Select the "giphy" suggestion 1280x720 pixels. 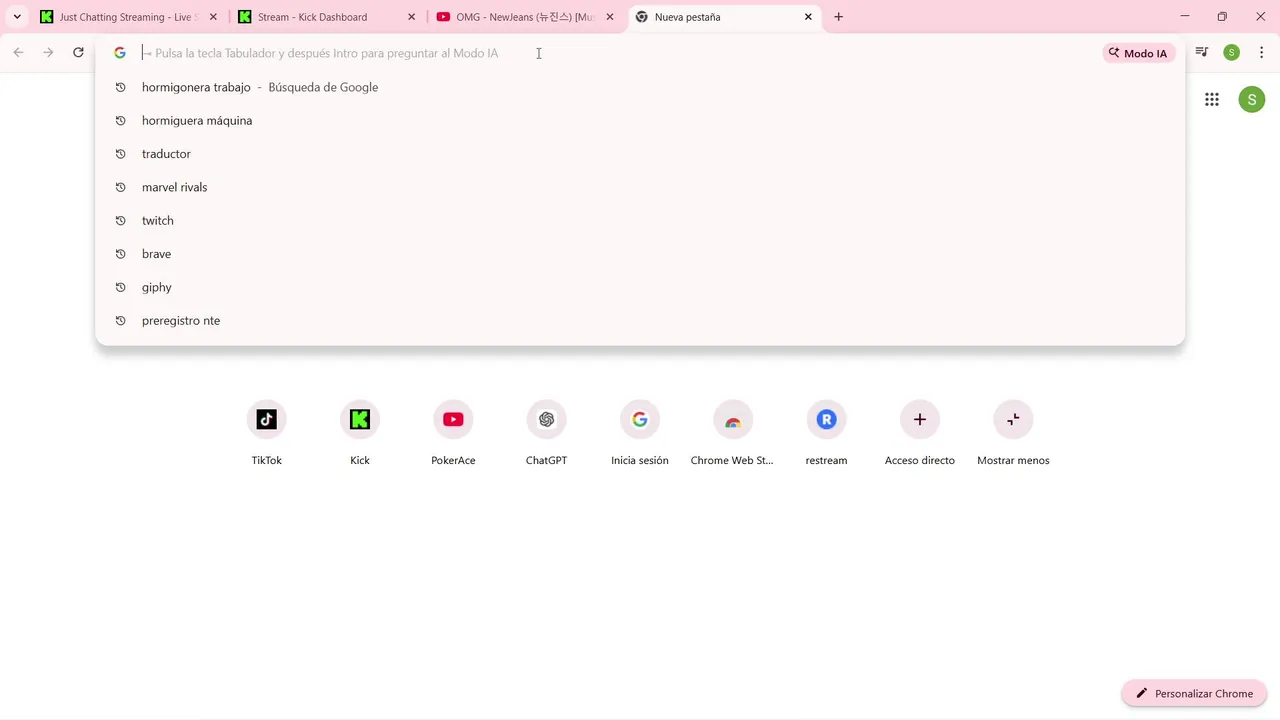click(640, 287)
